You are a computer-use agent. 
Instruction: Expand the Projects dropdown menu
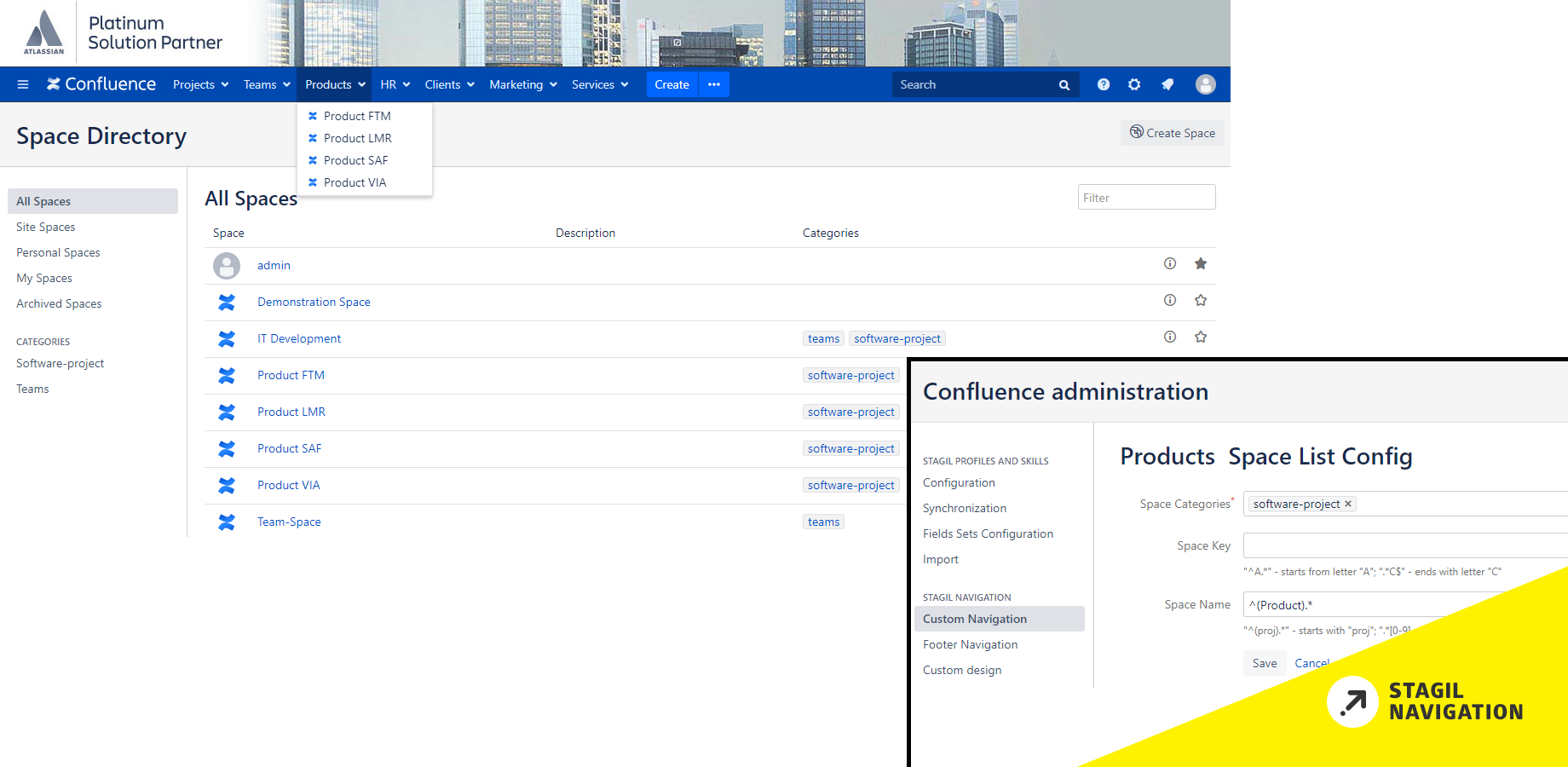[200, 84]
